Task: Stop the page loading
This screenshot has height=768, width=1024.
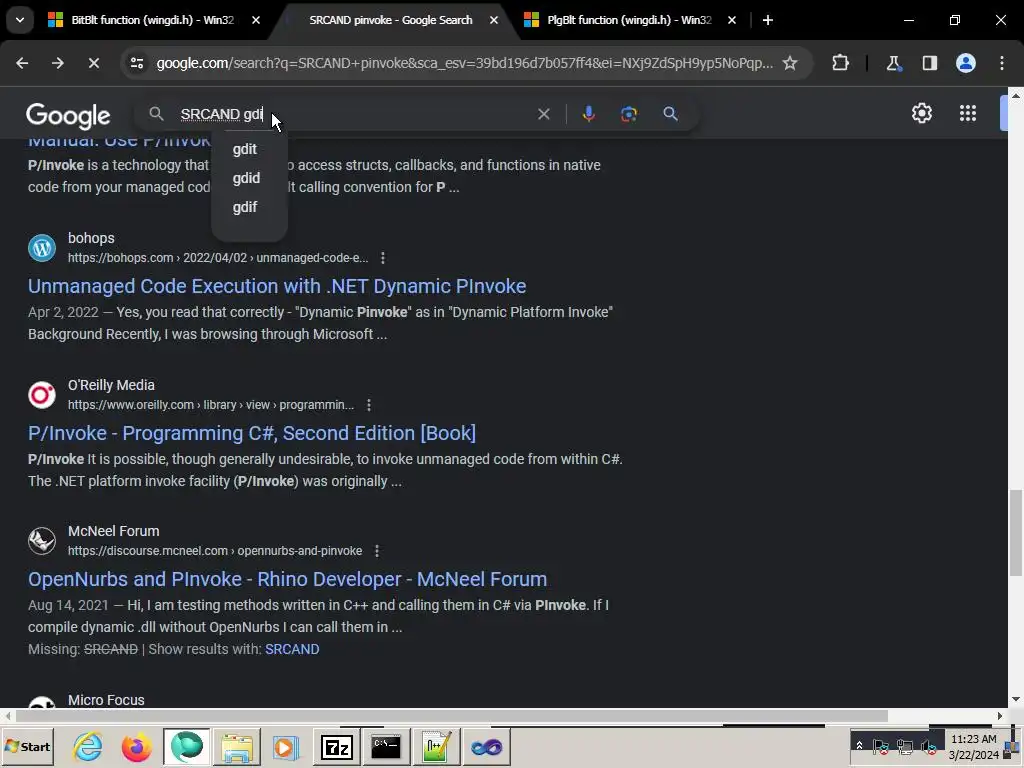Action: point(93,63)
